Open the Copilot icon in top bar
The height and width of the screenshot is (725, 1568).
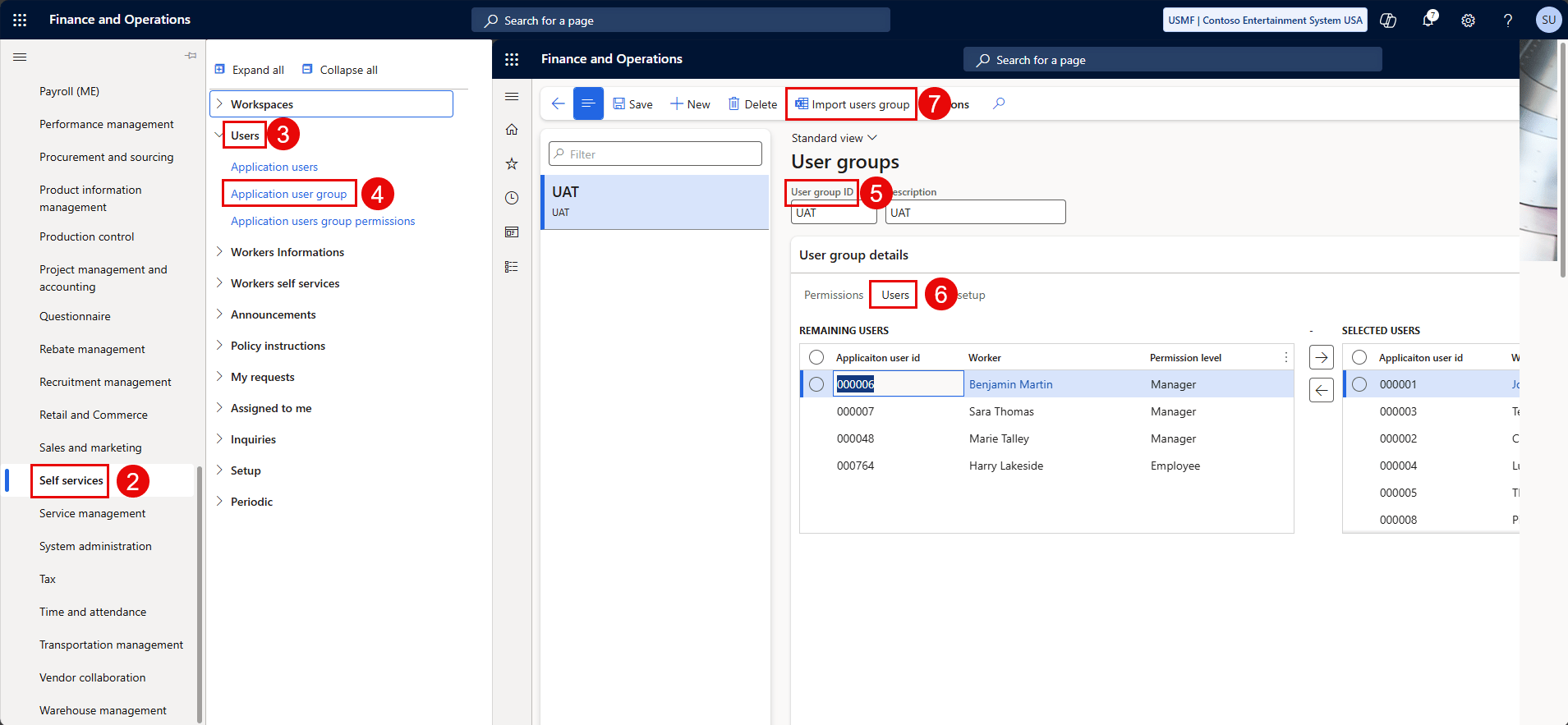point(1388,21)
